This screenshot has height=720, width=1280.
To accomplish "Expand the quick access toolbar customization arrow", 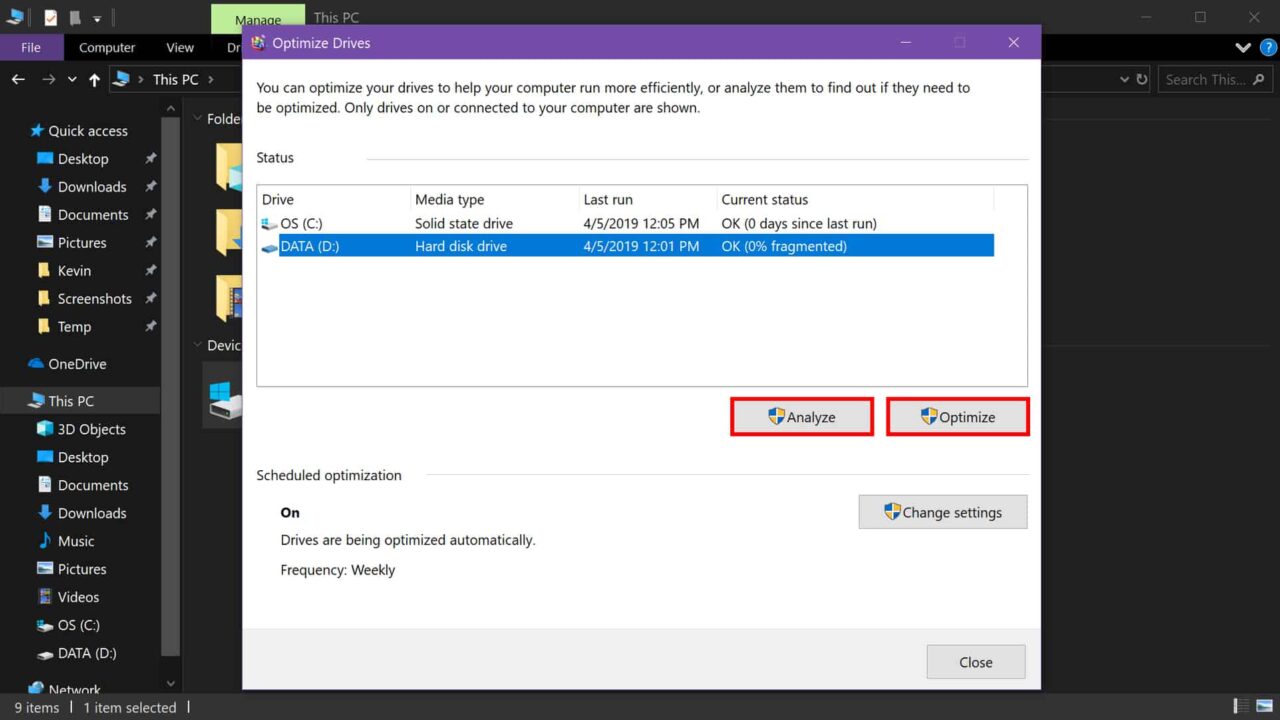I will click(97, 17).
